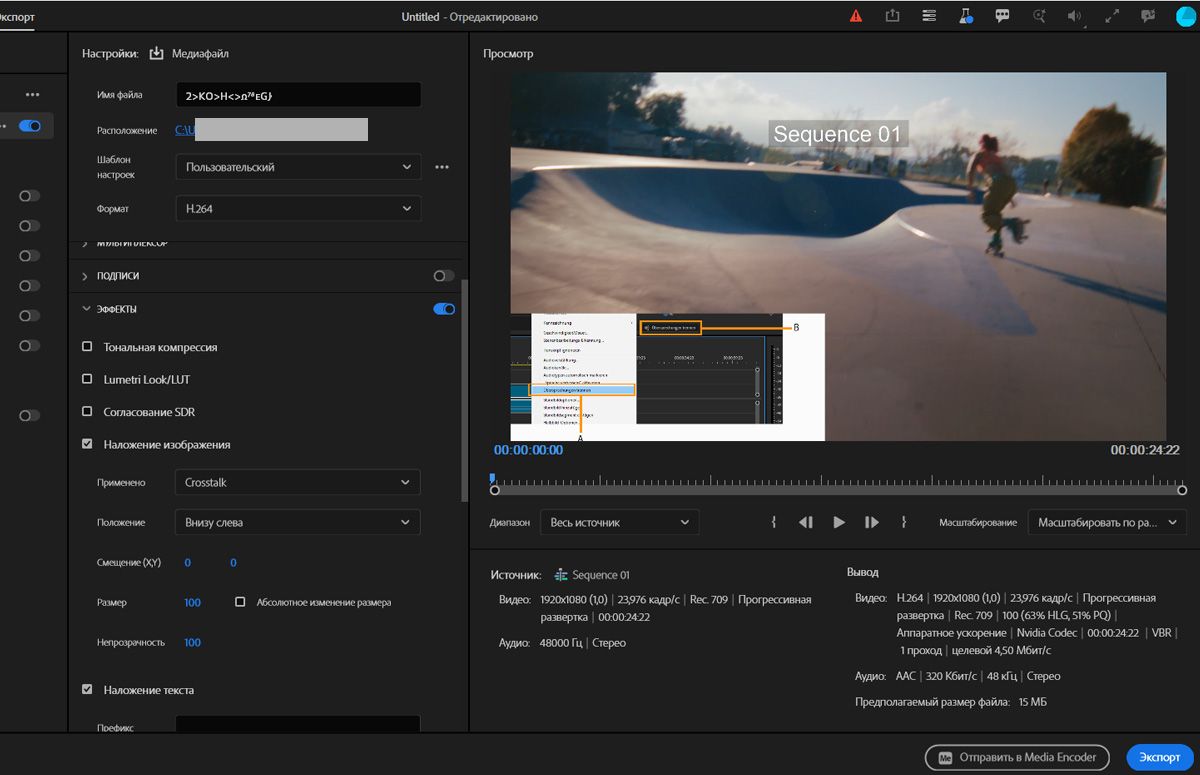Open Масштабирование dropdown
1200x775 pixels.
1106,522
